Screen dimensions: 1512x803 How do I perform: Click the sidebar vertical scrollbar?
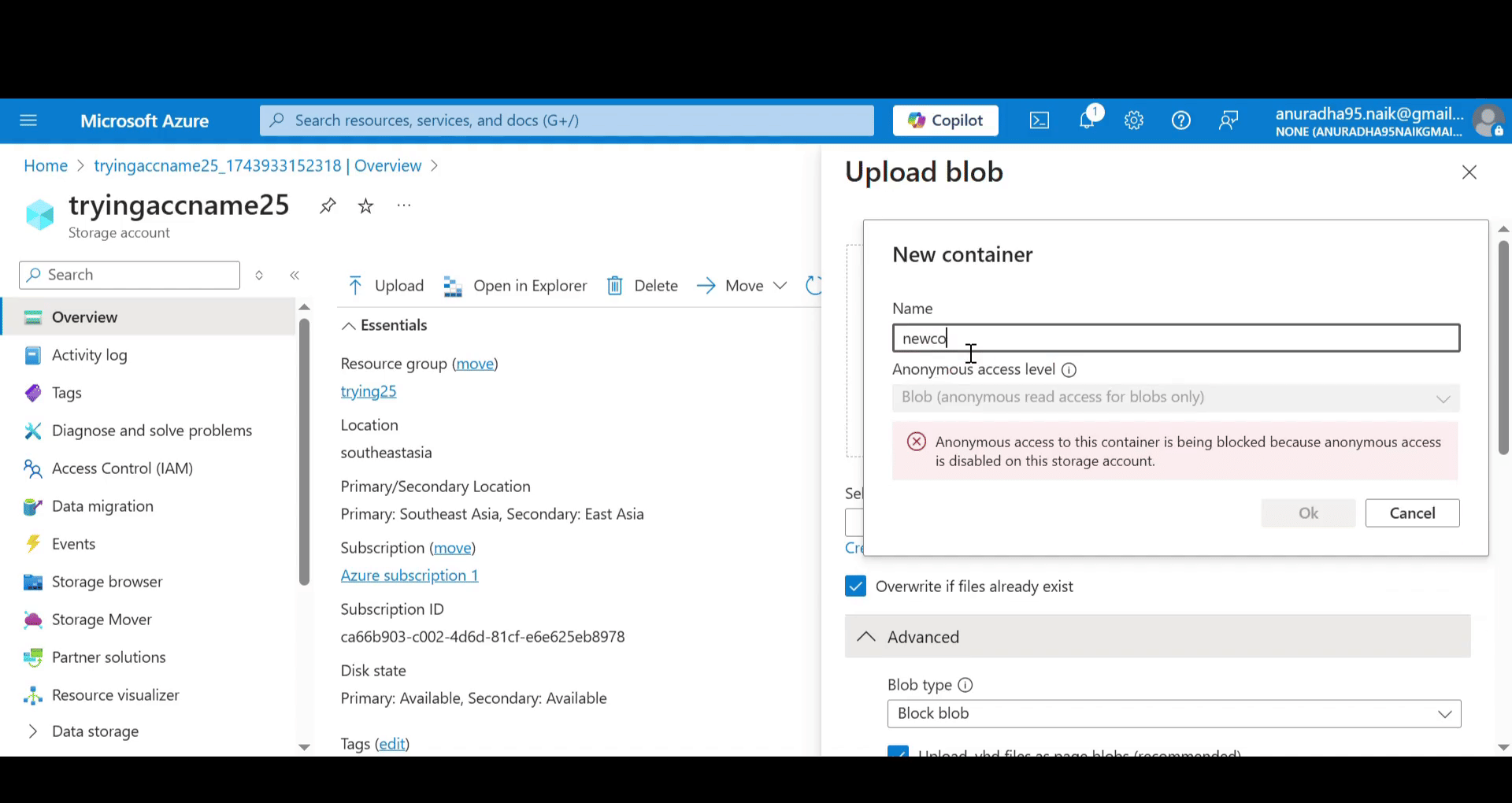point(305,452)
